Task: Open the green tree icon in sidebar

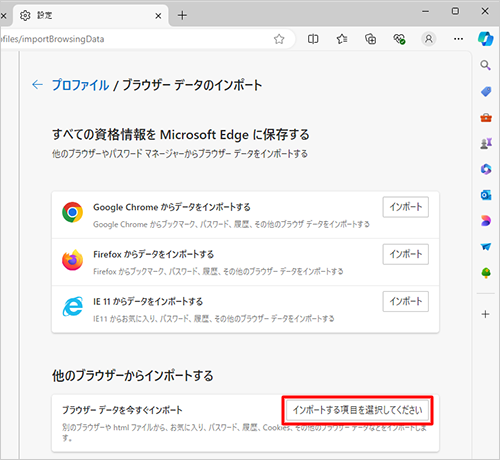Action: coord(486,273)
